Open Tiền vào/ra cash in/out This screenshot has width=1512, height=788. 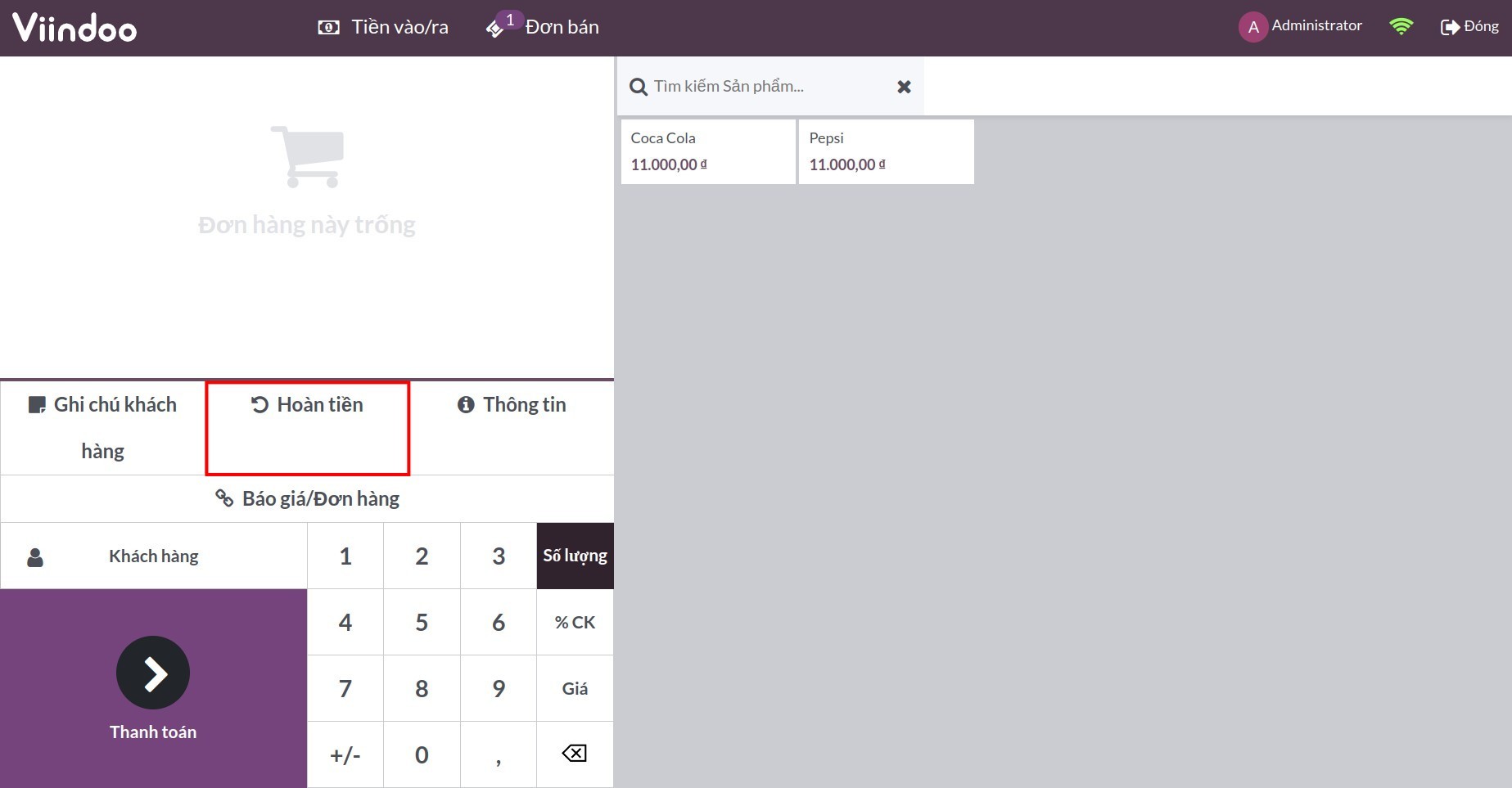coord(383,27)
